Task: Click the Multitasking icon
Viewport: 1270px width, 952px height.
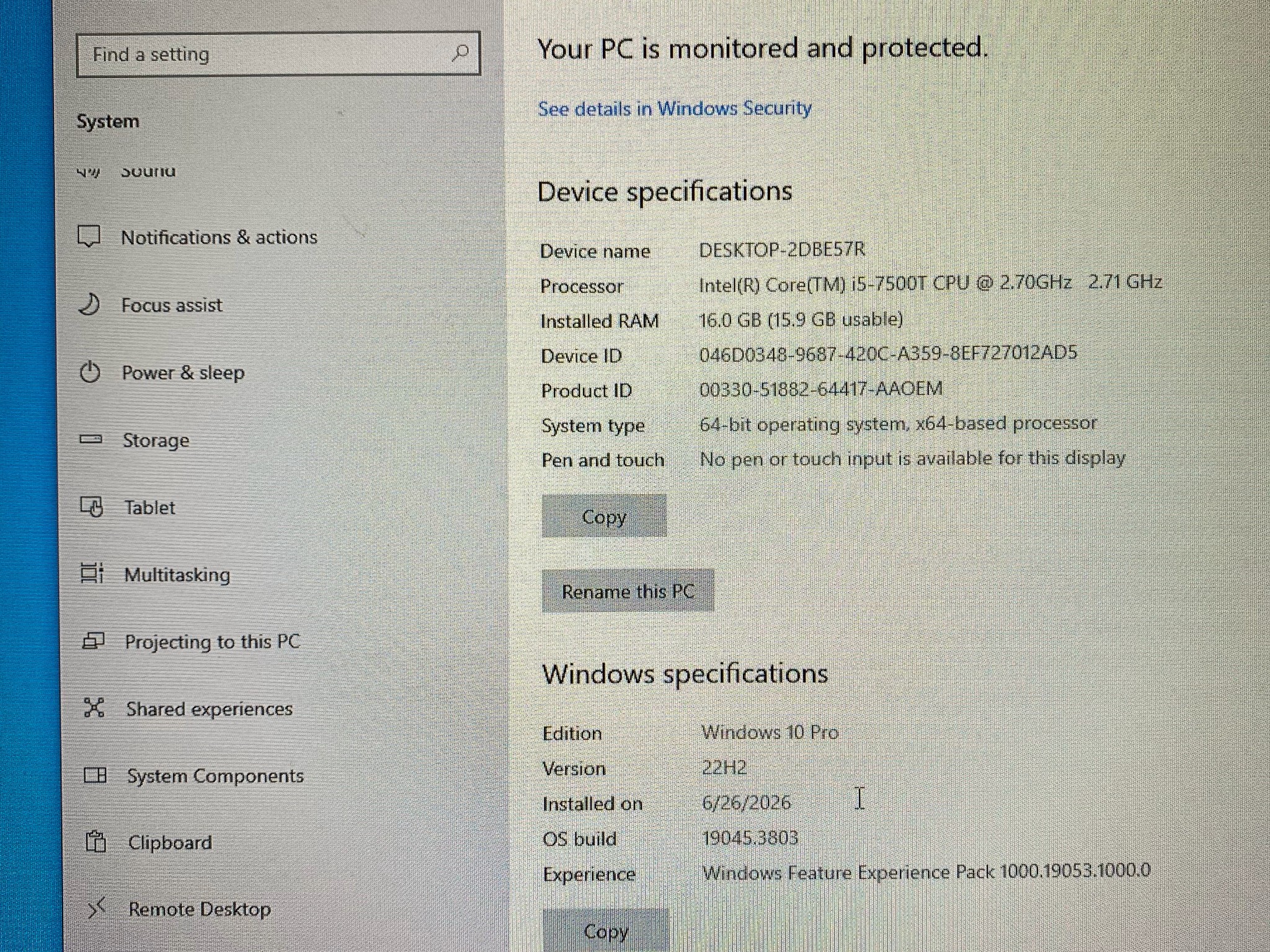Action: click(92, 574)
